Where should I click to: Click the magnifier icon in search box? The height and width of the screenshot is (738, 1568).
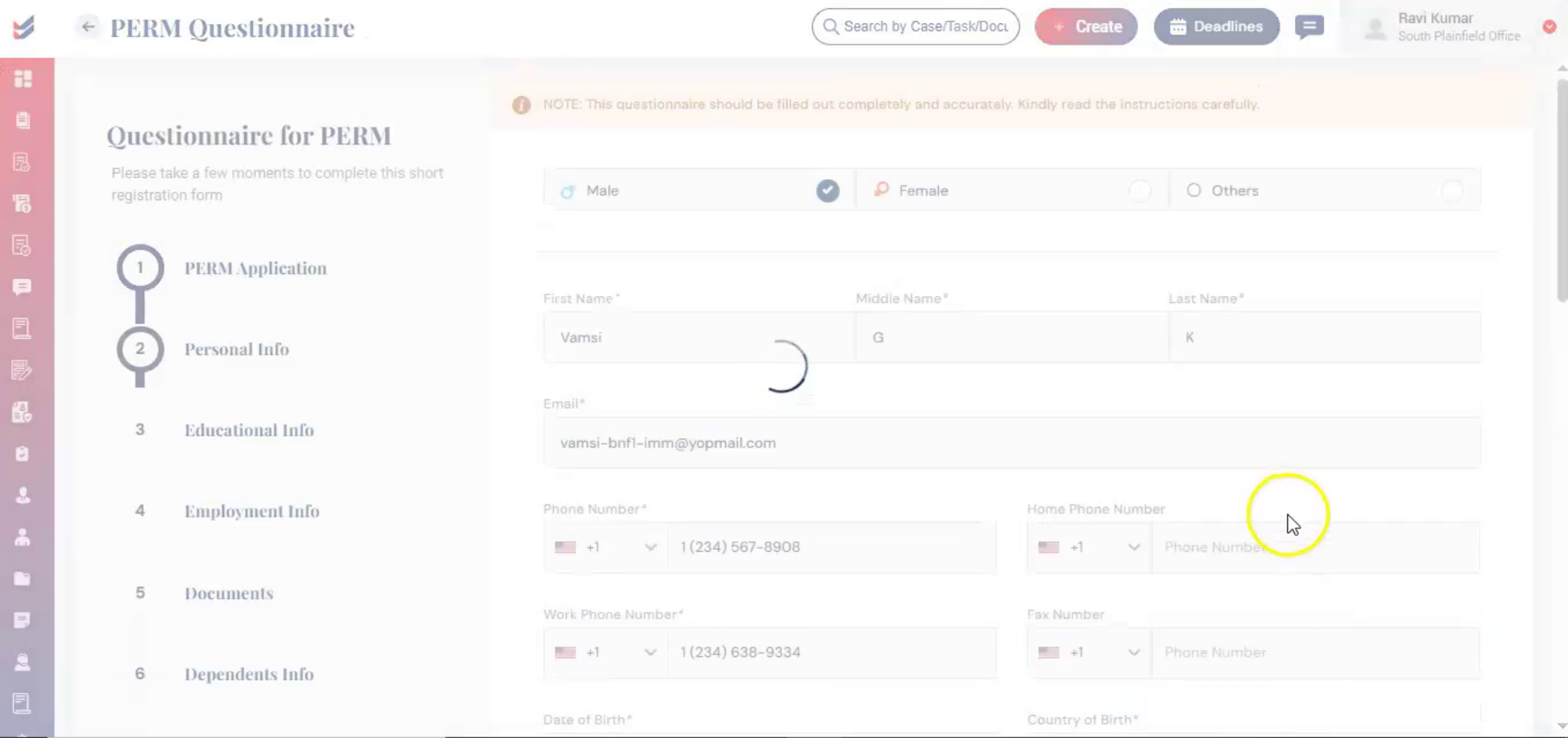point(831,27)
